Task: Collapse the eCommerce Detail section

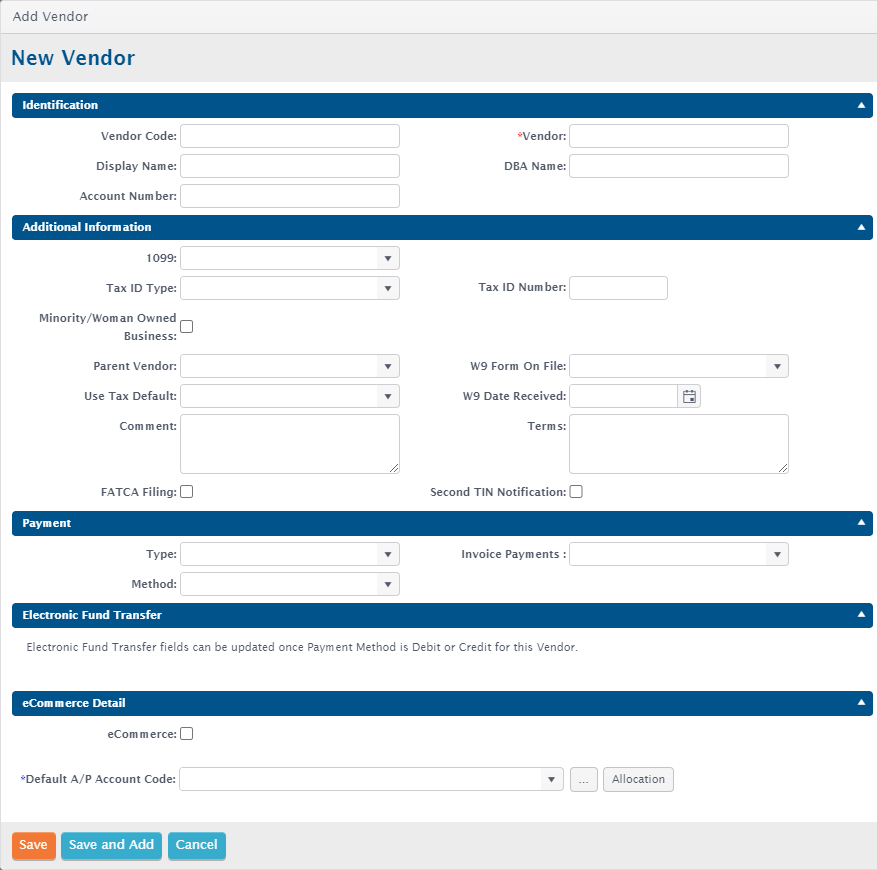Action: (x=861, y=702)
